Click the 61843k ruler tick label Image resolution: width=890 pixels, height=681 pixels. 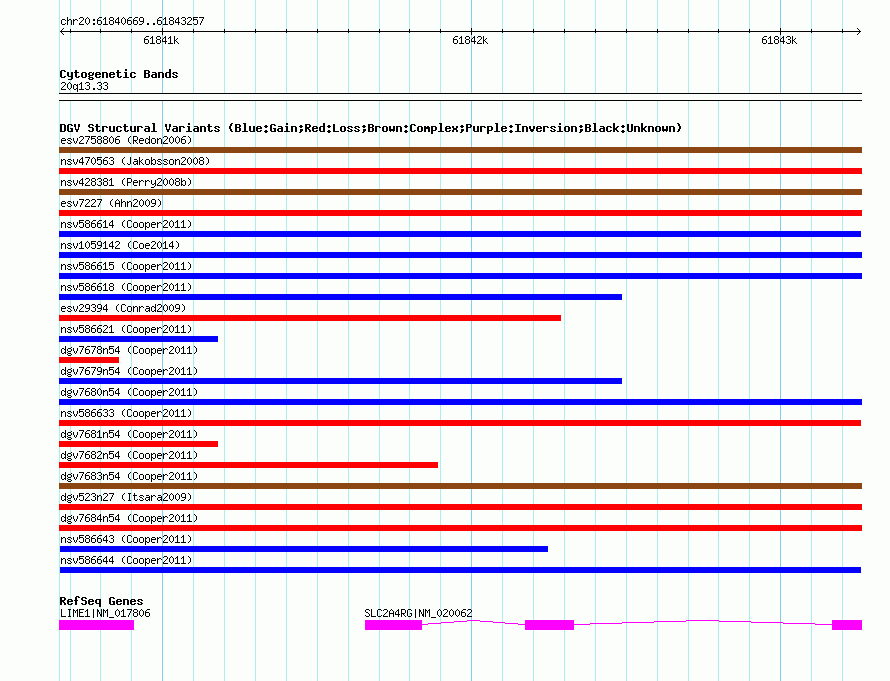(x=779, y=40)
